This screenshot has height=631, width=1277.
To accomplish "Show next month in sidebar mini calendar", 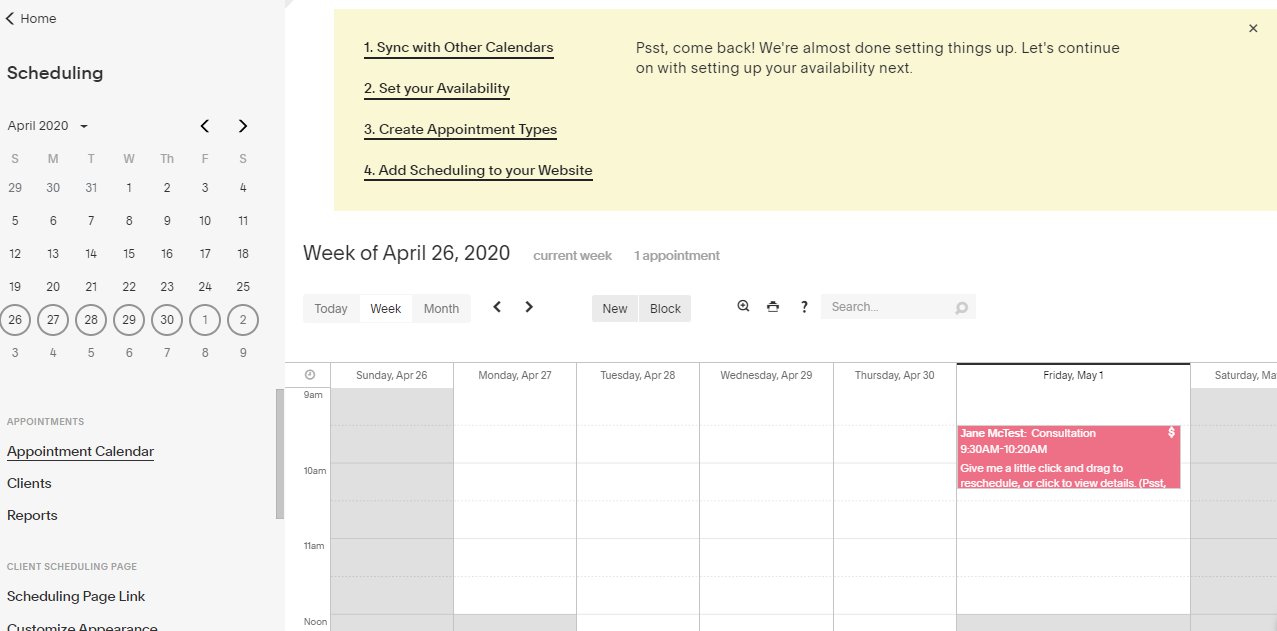I will tap(242, 126).
